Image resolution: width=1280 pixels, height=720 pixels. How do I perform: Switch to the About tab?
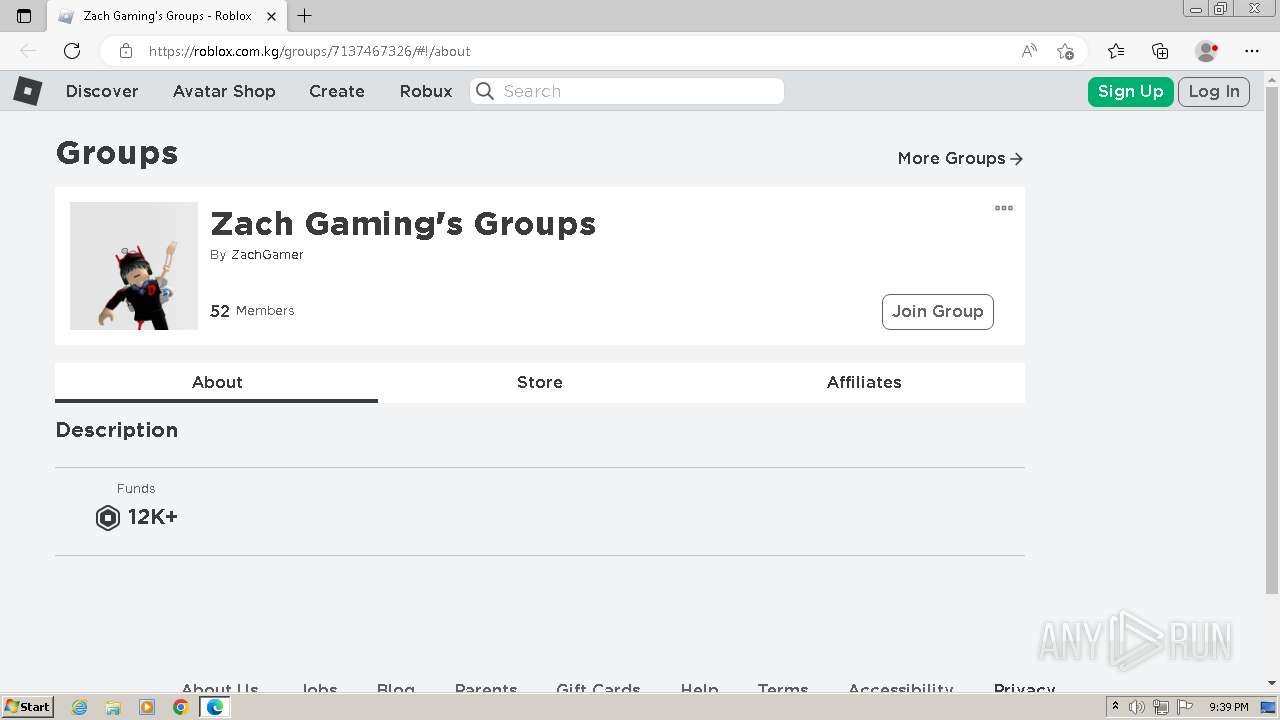[x=217, y=382]
